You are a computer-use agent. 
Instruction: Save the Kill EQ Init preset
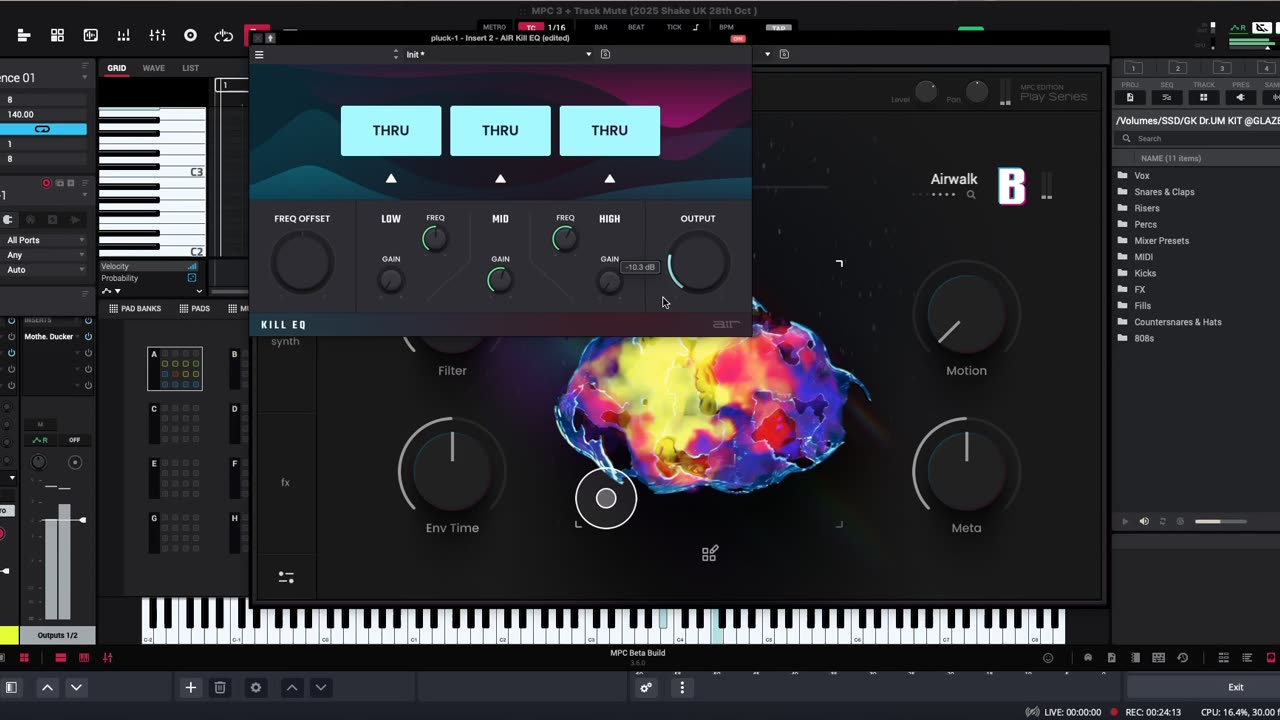click(x=605, y=54)
